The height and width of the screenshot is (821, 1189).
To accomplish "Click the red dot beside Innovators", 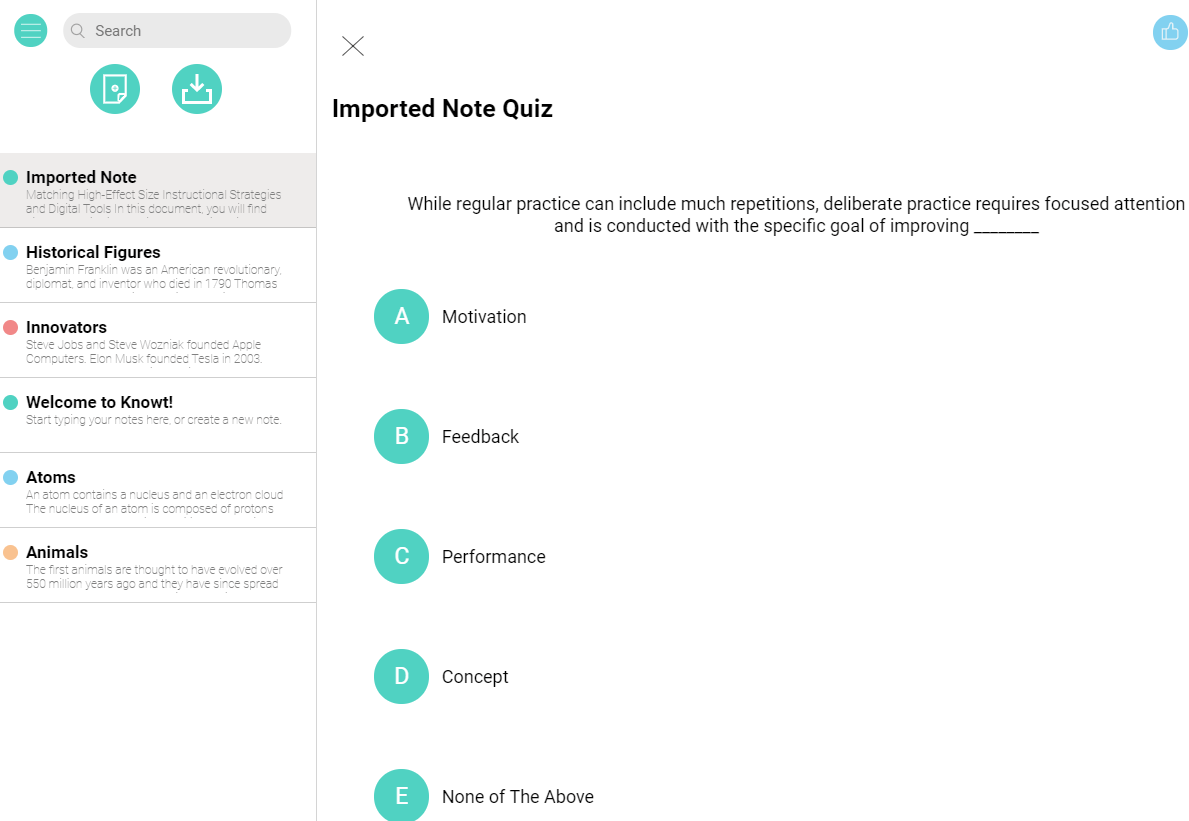I will (x=11, y=328).
